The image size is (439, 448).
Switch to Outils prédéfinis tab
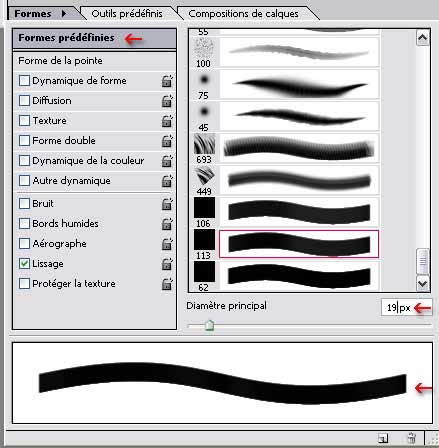point(127,14)
